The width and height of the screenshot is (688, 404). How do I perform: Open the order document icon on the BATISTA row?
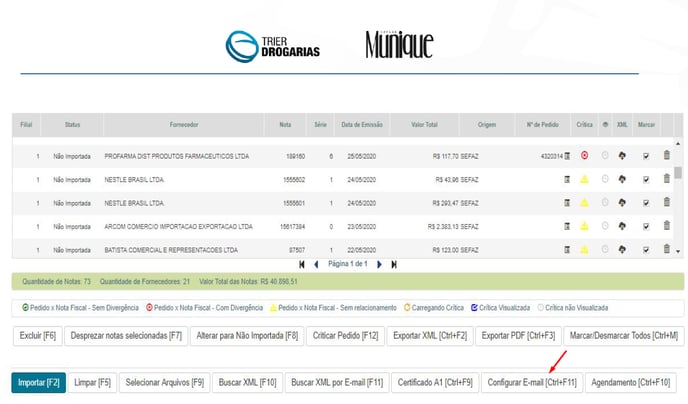567,250
